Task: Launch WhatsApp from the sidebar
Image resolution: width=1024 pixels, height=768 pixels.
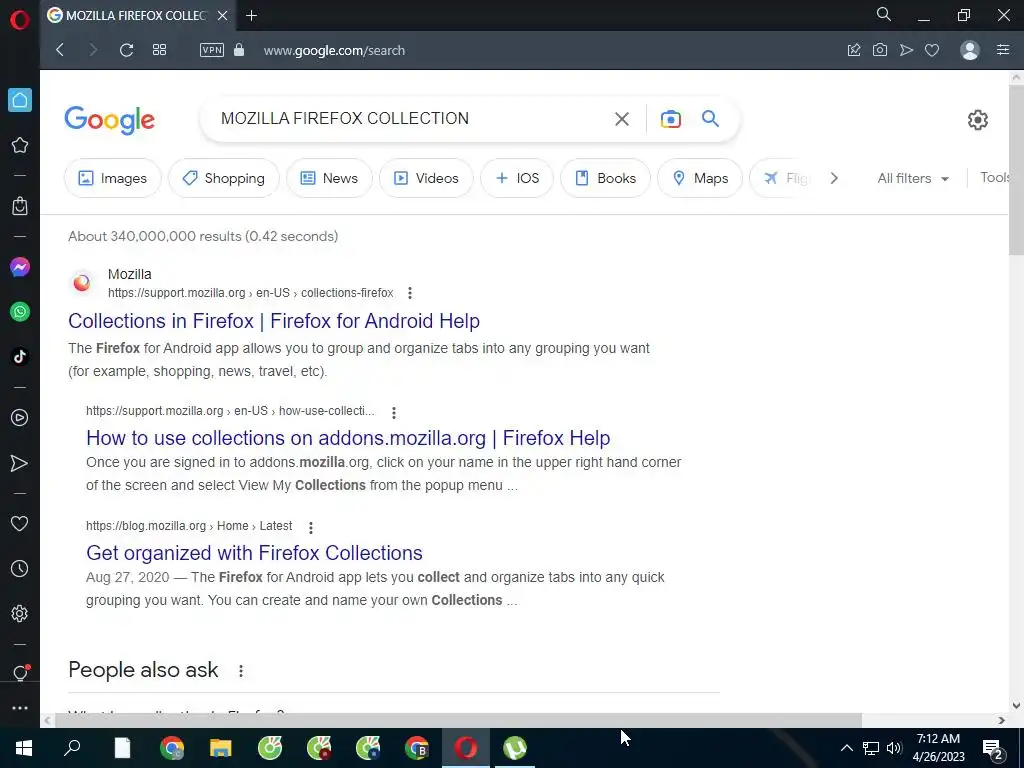Action: (20, 312)
